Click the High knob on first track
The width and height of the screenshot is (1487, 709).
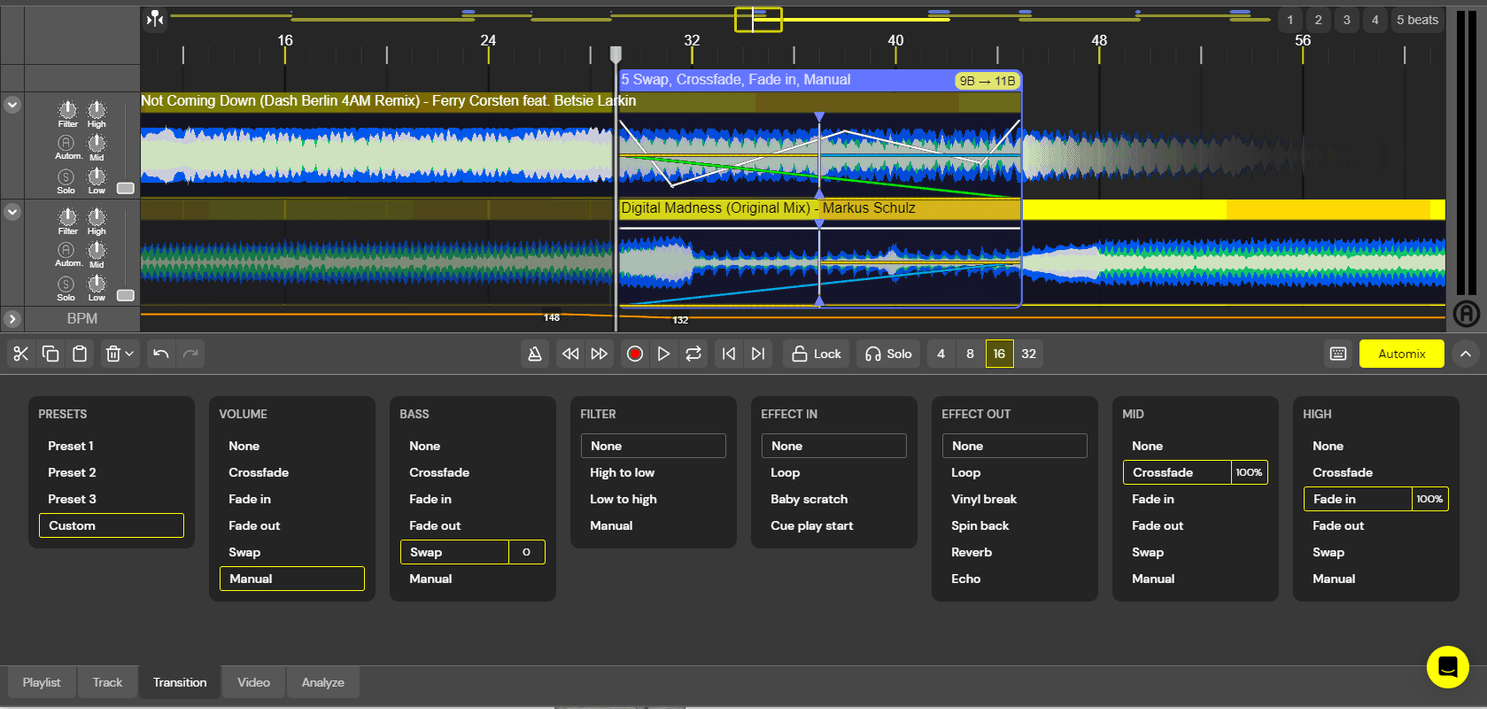pyautogui.click(x=96, y=110)
